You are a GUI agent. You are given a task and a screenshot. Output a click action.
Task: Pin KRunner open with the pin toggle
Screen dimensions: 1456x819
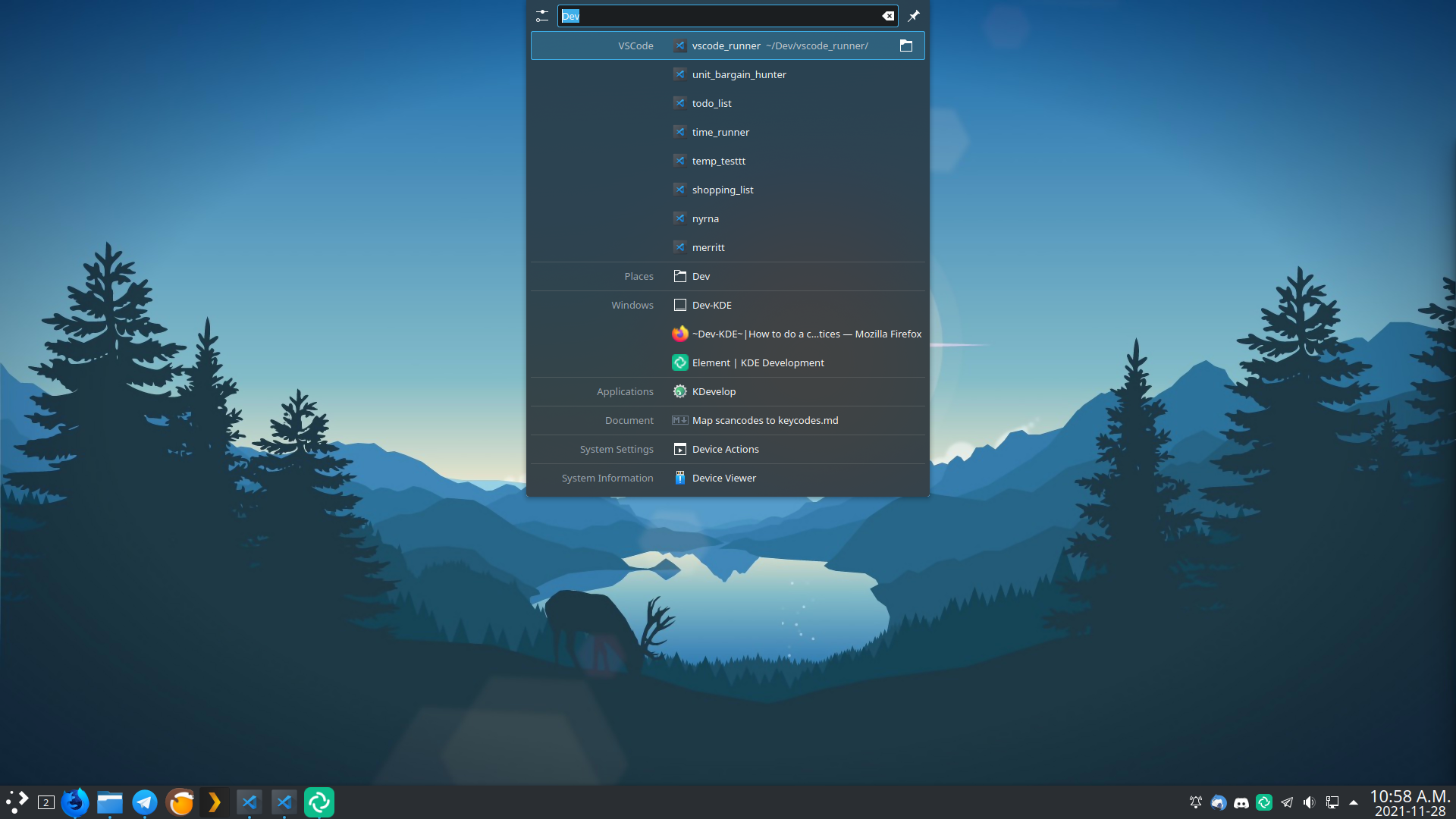click(x=913, y=15)
